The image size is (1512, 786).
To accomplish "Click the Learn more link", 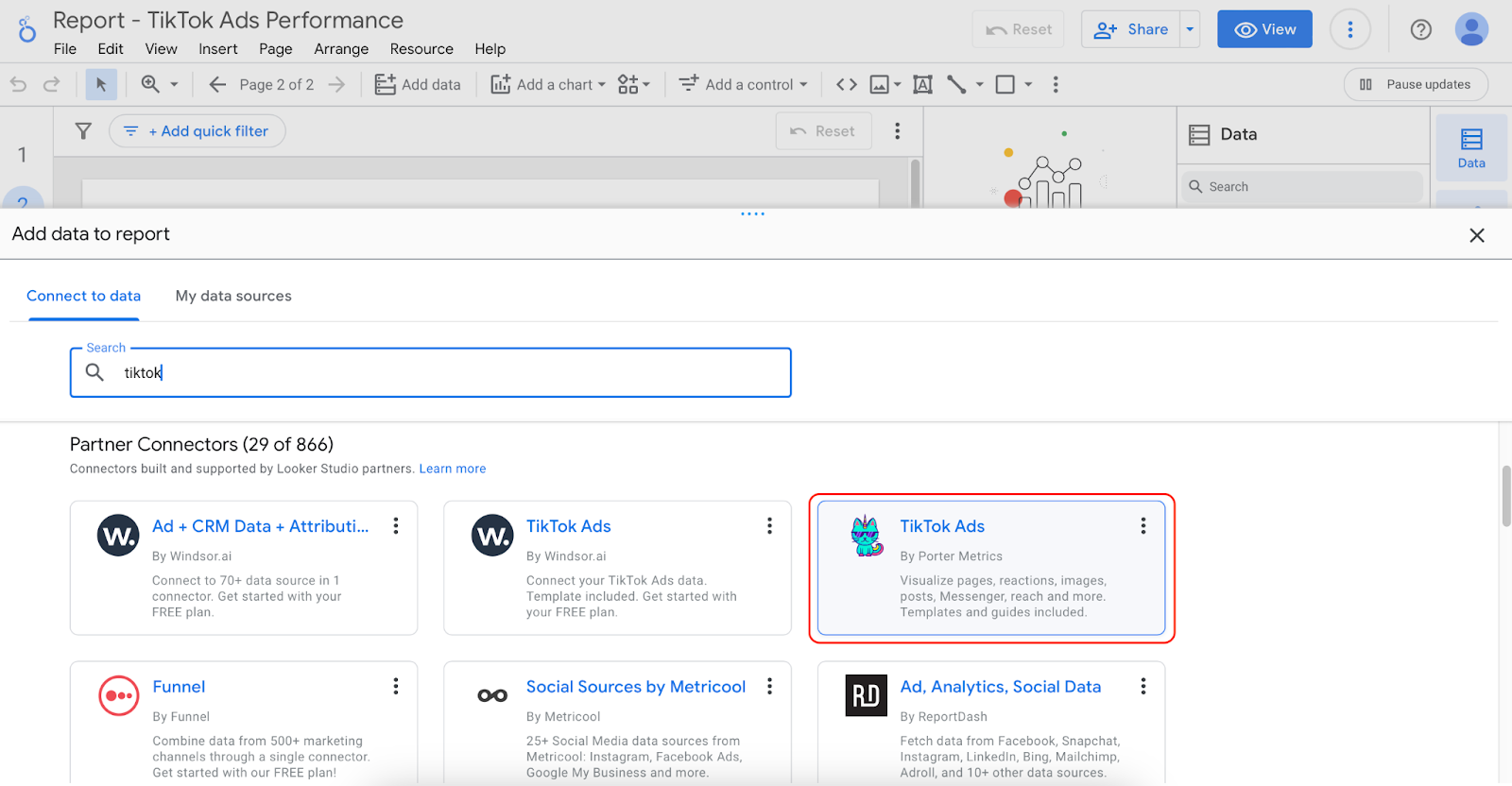I will tap(453, 469).
